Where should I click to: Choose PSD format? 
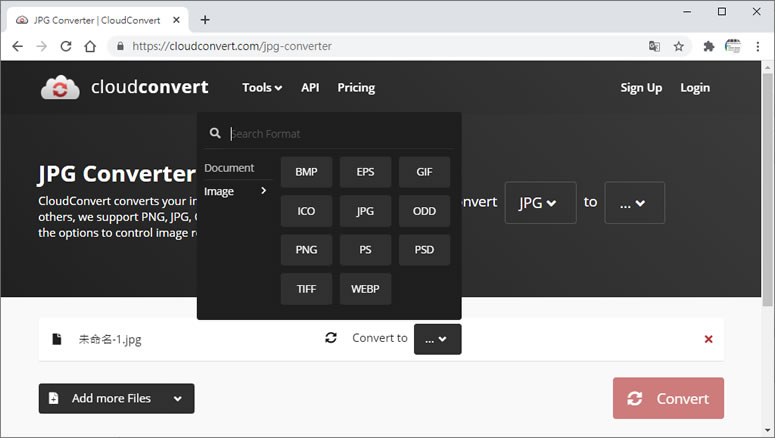[x=424, y=250]
